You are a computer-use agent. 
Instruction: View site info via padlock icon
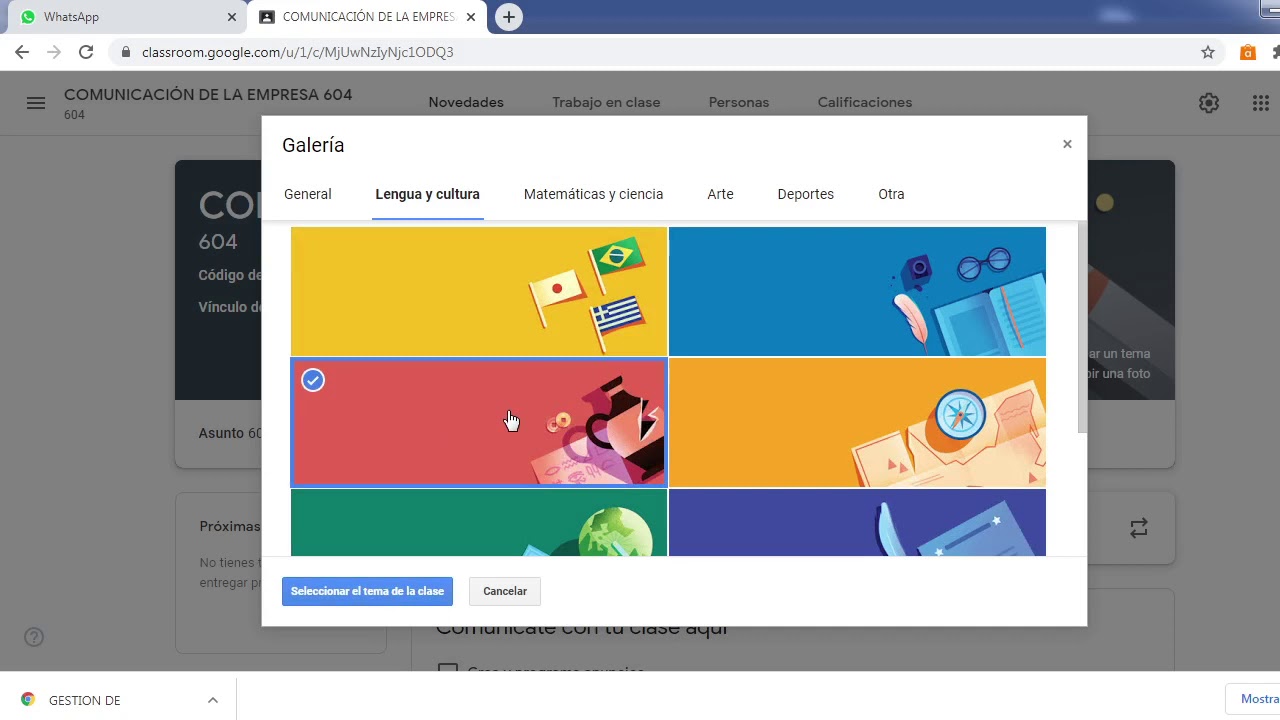point(125,52)
